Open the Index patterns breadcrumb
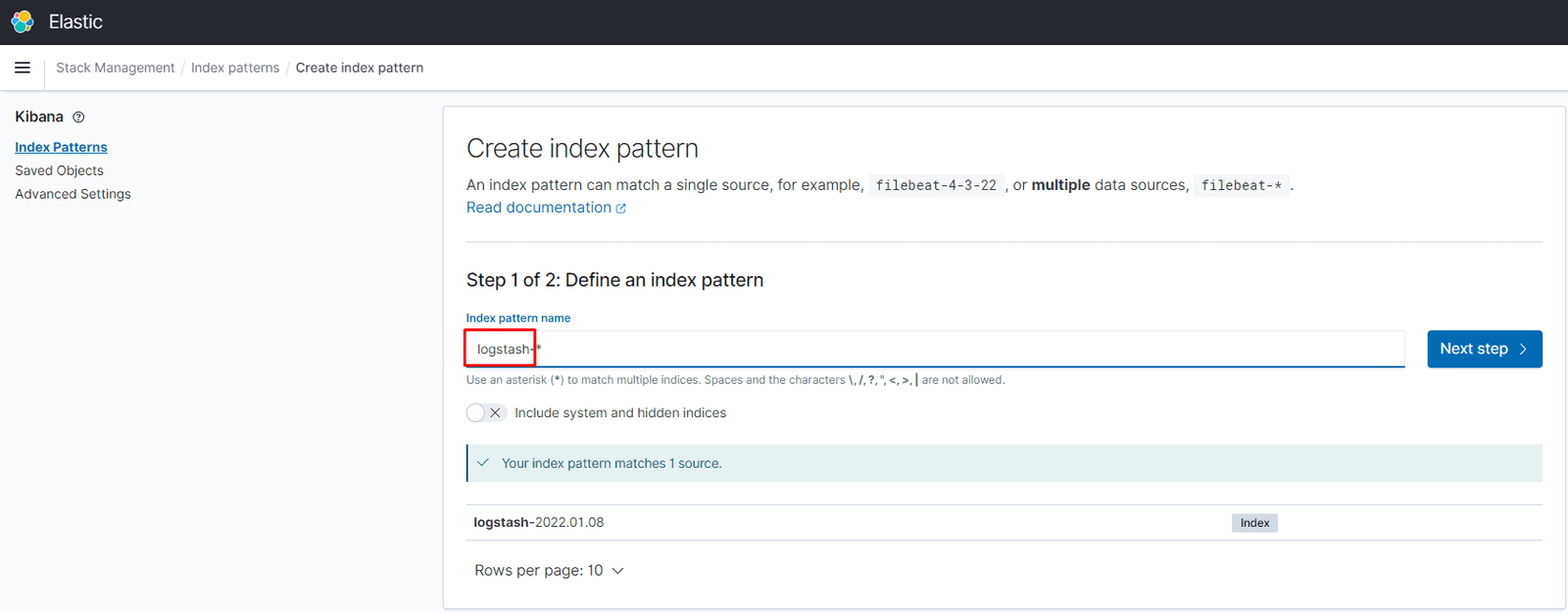 coord(235,68)
